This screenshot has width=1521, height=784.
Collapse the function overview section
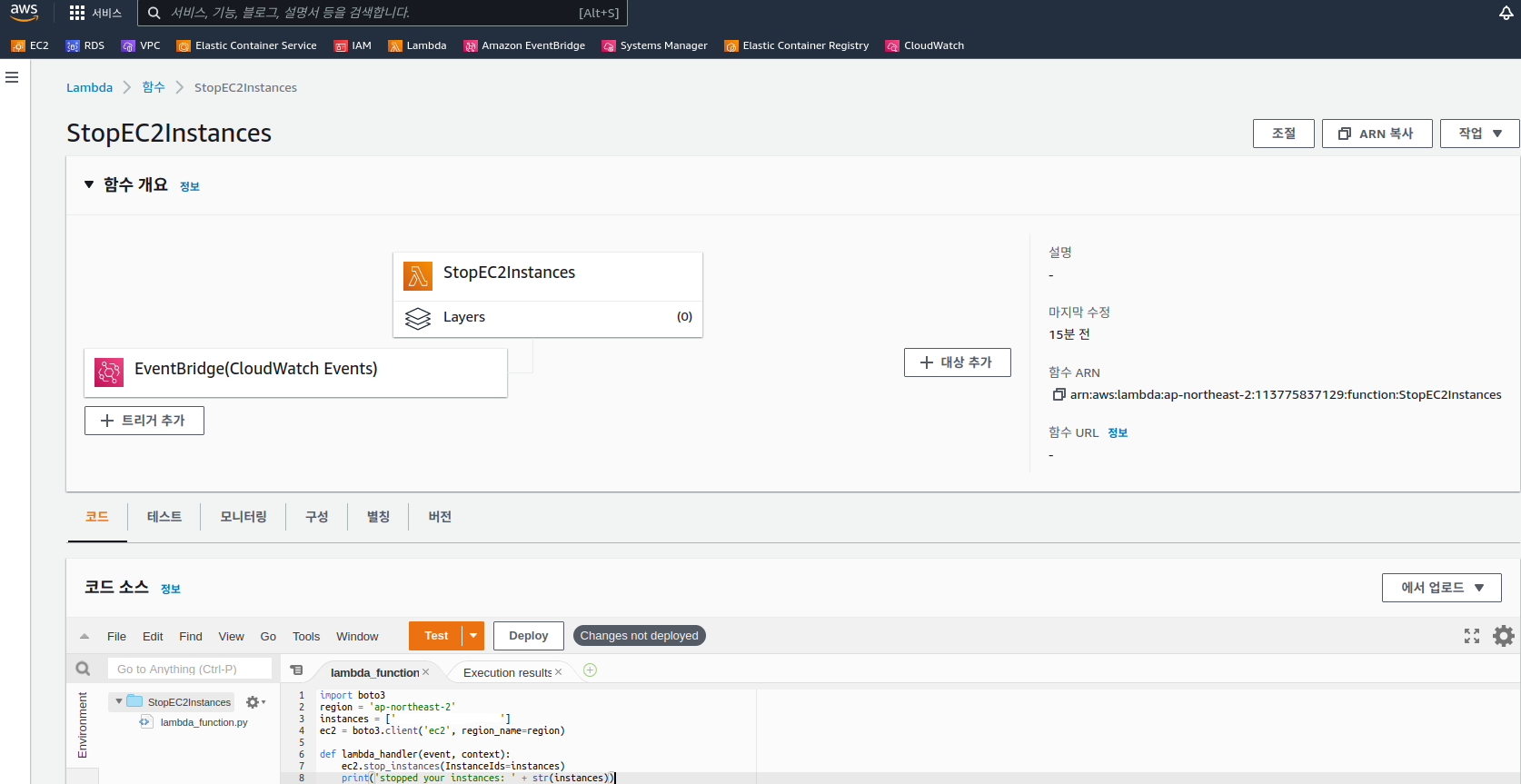click(x=89, y=184)
